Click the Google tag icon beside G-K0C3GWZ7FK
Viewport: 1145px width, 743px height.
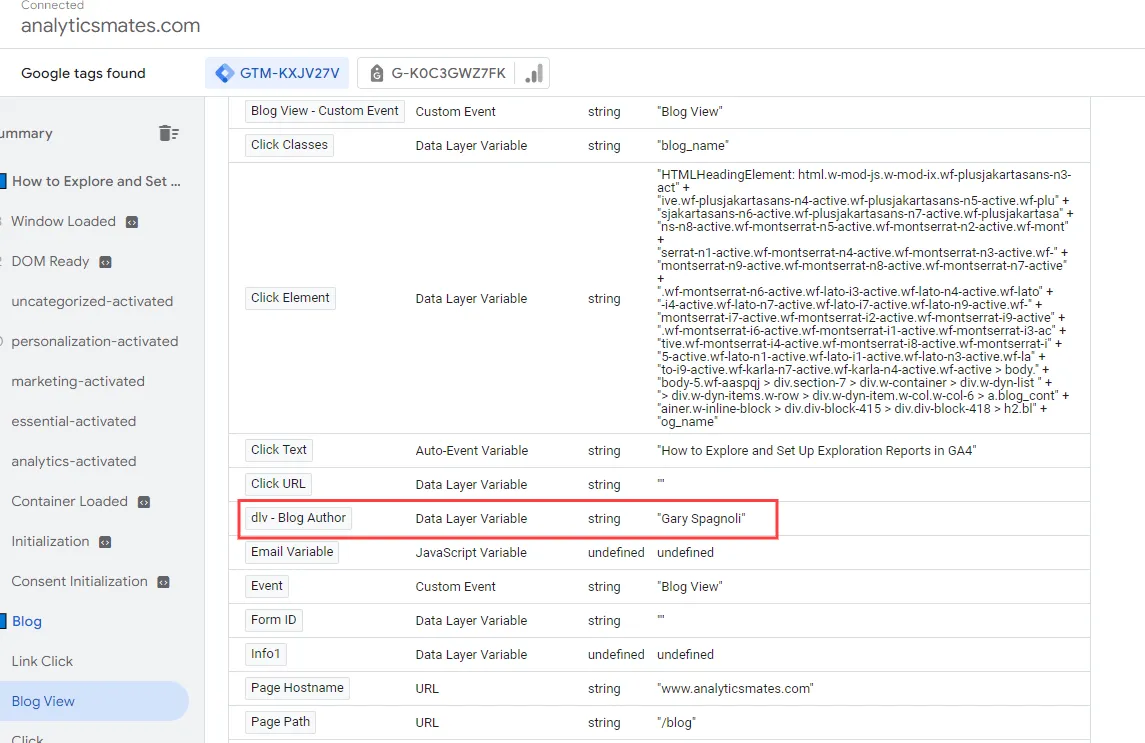377,73
